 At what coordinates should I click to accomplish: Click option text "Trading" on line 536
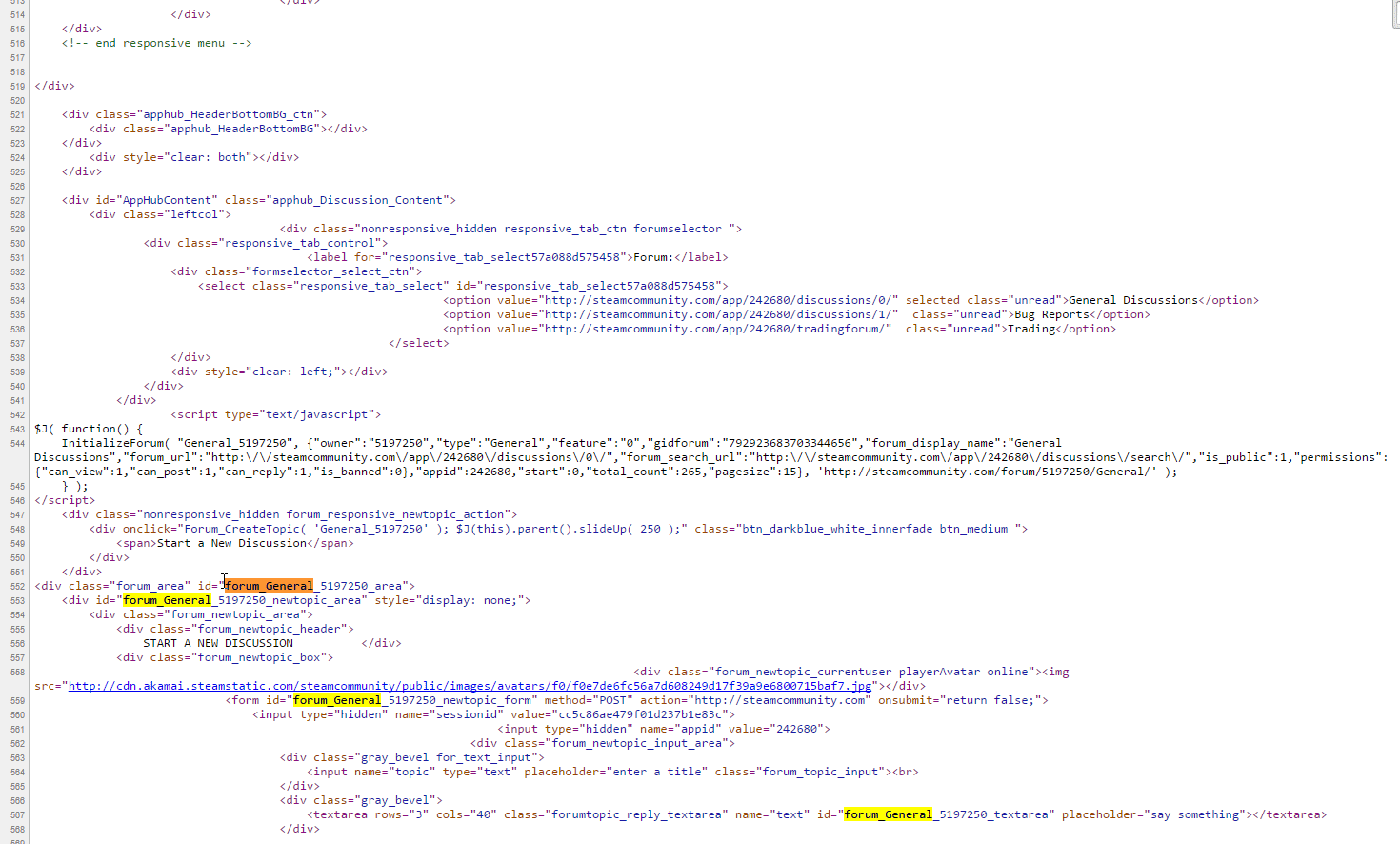click(1031, 329)
